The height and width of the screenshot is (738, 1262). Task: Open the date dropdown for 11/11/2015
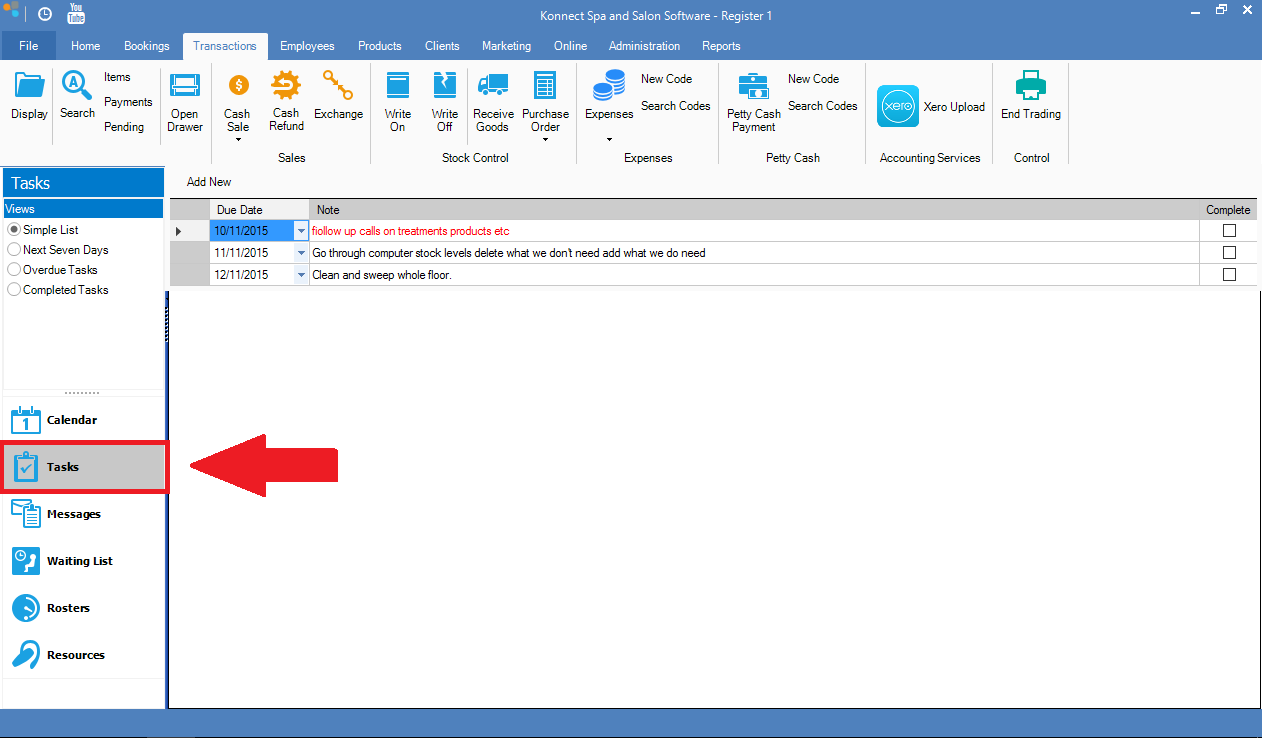301,253
